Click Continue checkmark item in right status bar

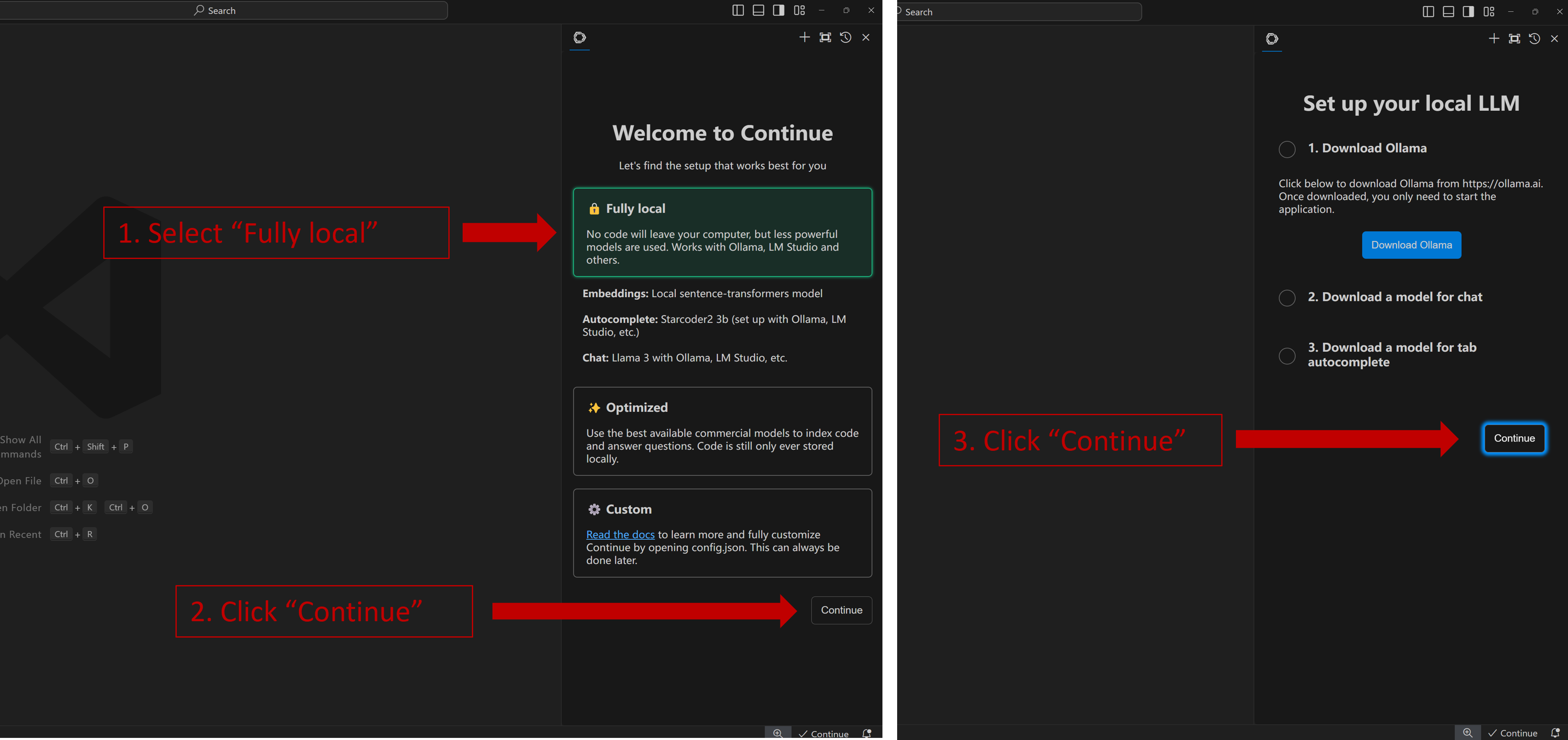coord(1513,733)
